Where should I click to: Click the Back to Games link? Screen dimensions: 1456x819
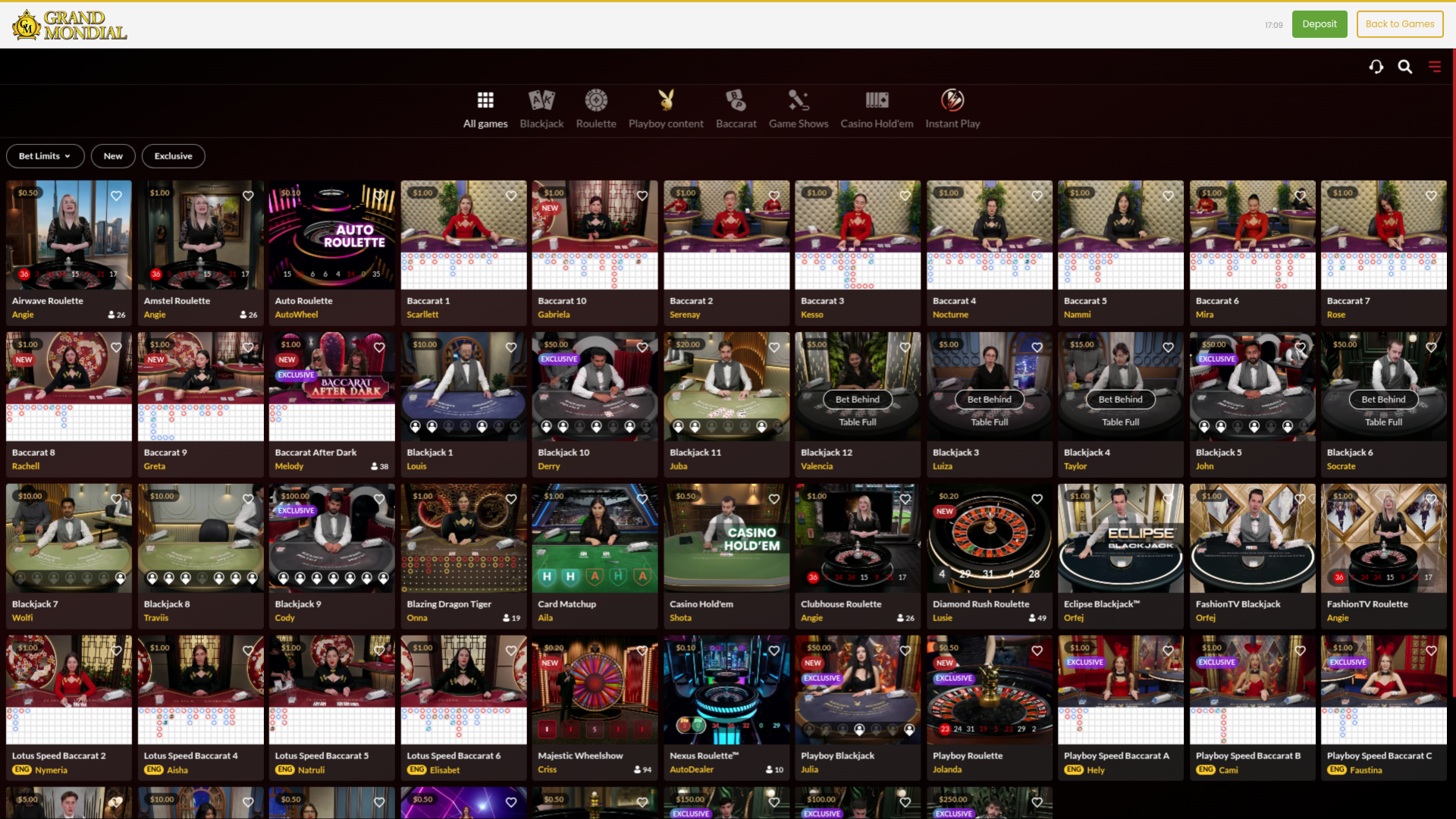pyautogui.click(x=1399, y=24)
